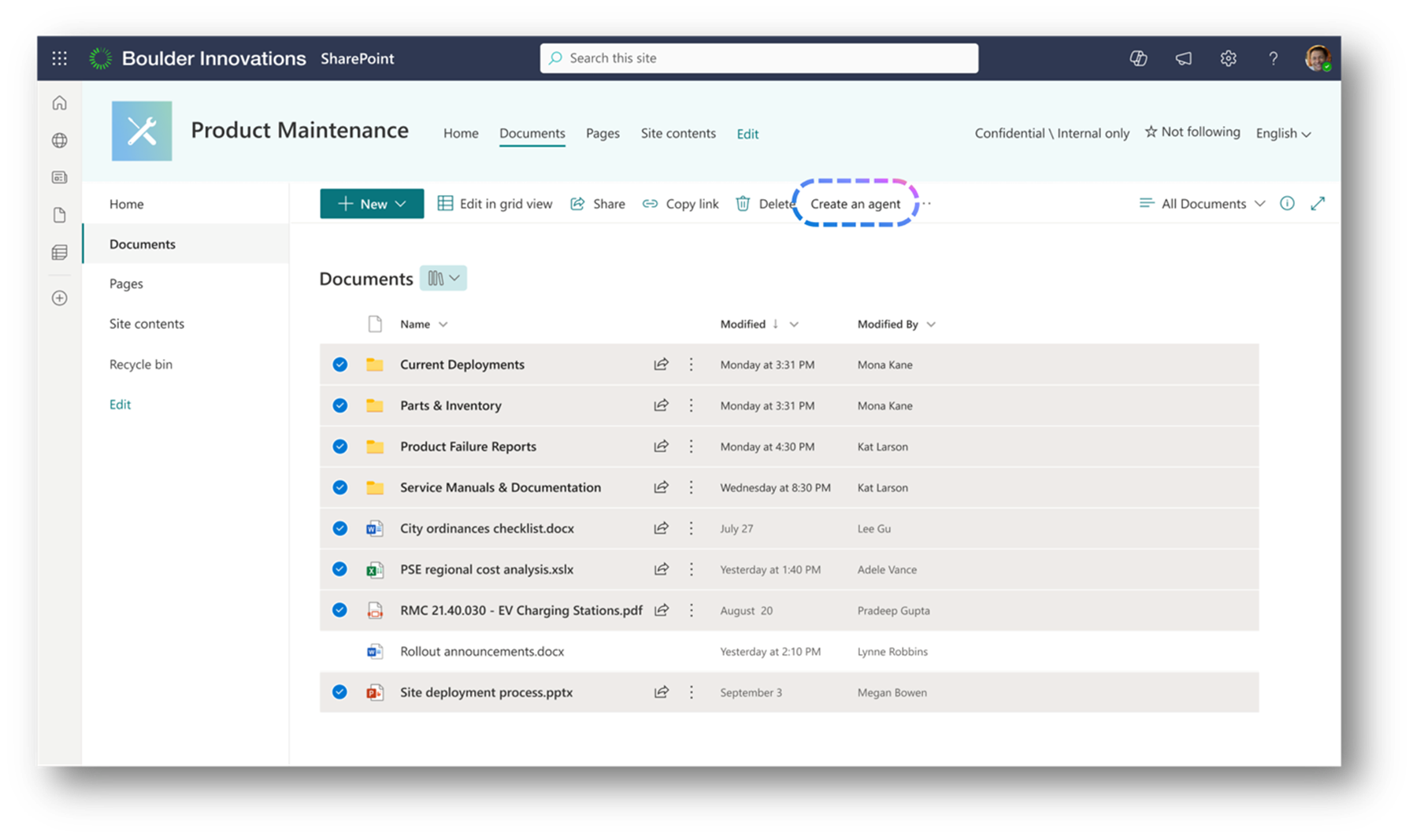
Task: Click the globe icon in left rail
Action: [60, 141]
